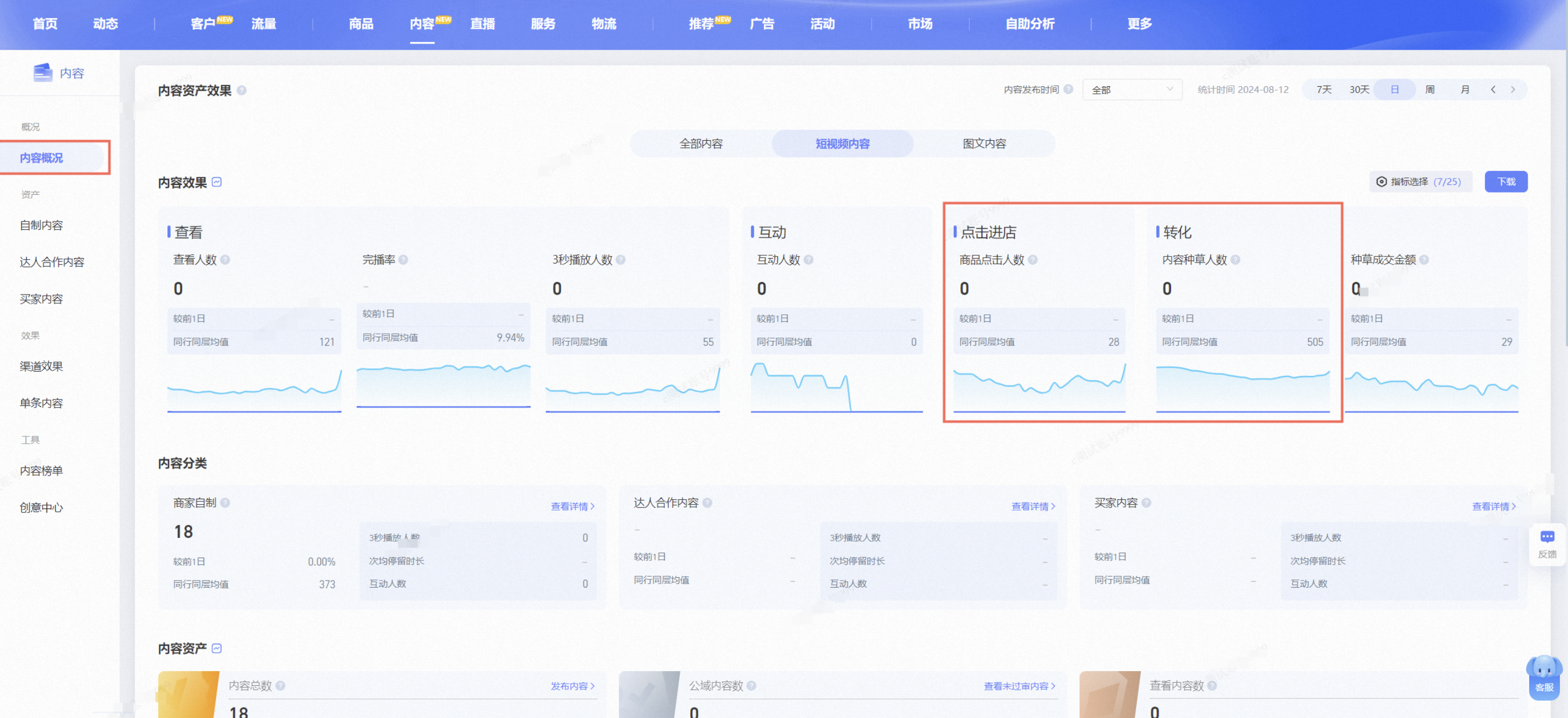Select the 日 time granularity

click(1394, 90)
